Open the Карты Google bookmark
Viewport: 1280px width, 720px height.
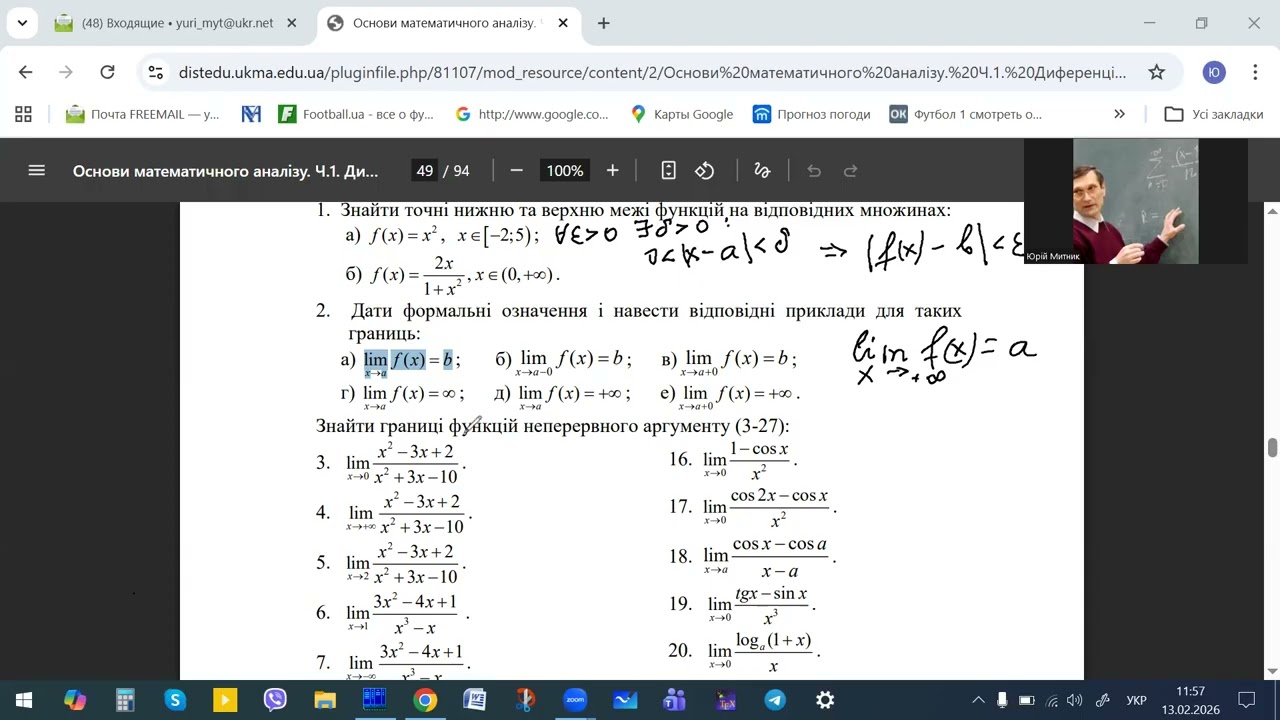point(682,114)
